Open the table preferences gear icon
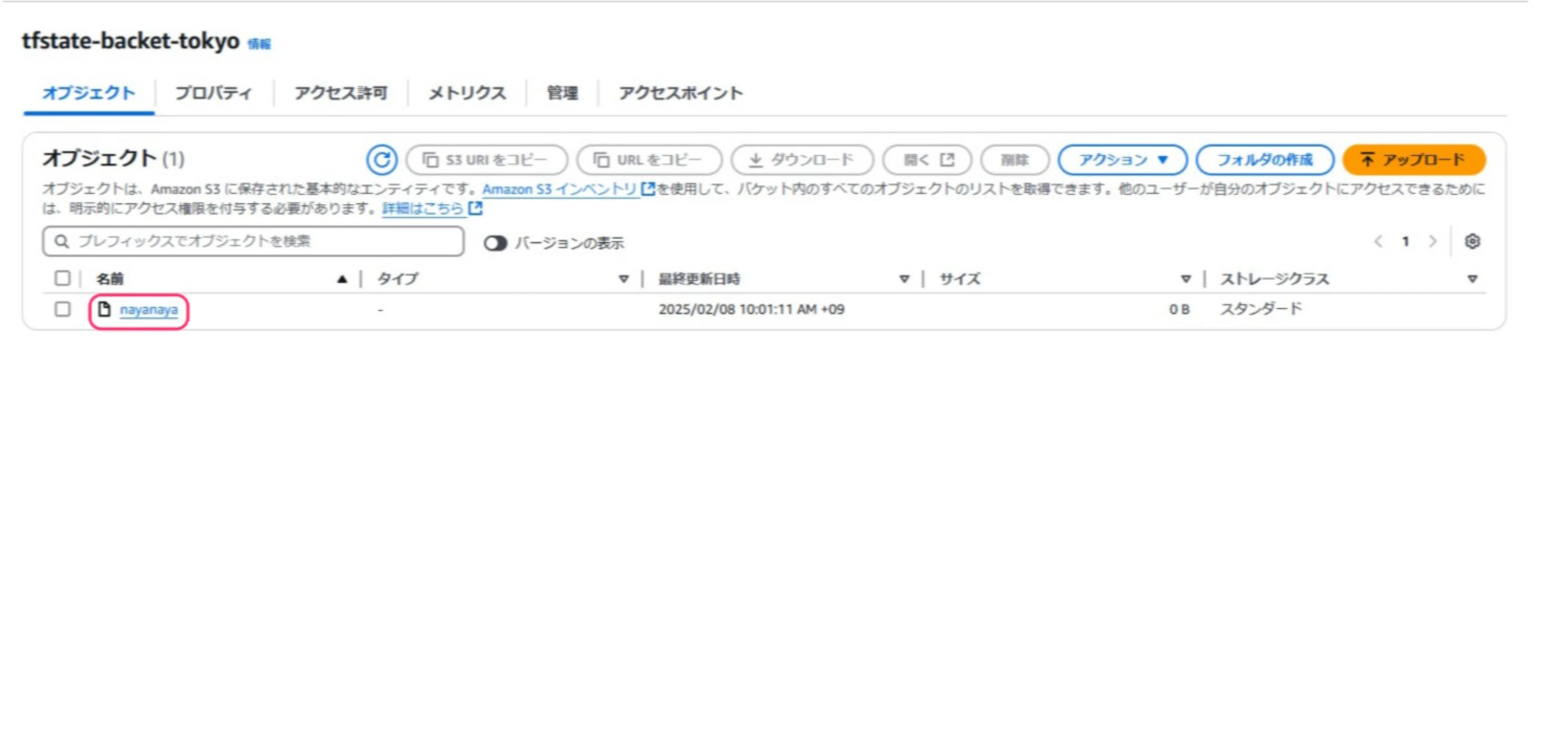1568x749 pixels. click(1472, 241)
